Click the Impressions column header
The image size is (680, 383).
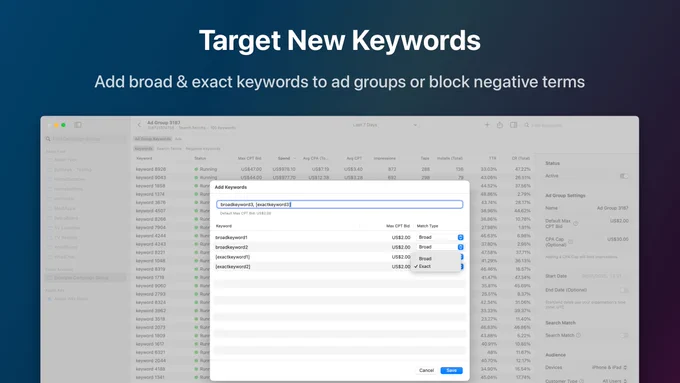click(x=385, y=158)
